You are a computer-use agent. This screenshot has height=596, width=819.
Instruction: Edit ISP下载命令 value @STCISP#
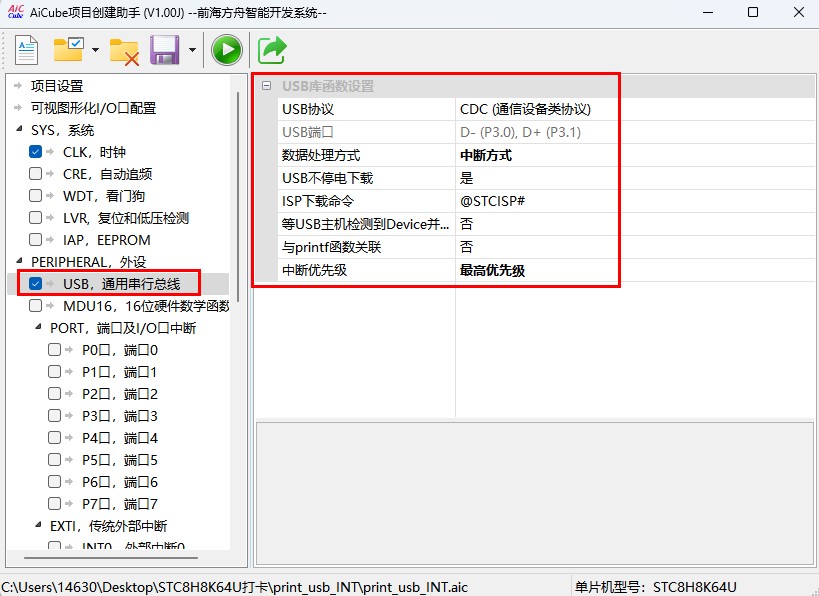635,201
